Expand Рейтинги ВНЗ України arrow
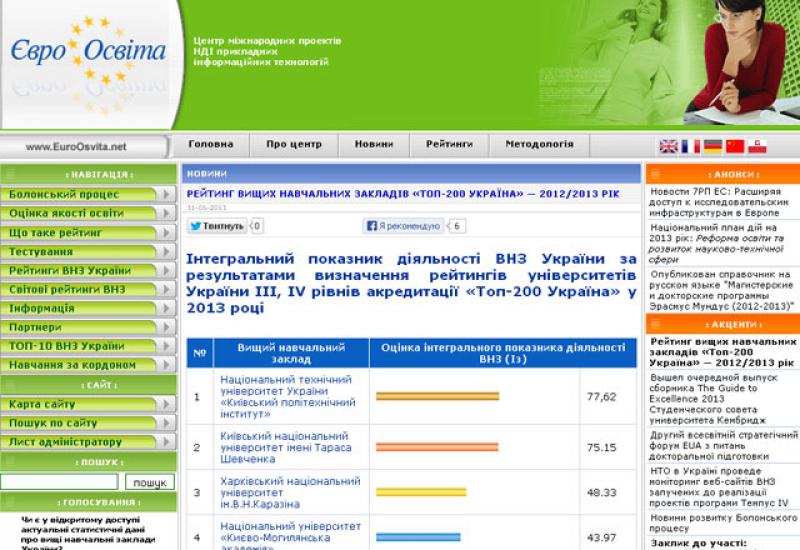The image size is (800, 550). coord(166,270)
